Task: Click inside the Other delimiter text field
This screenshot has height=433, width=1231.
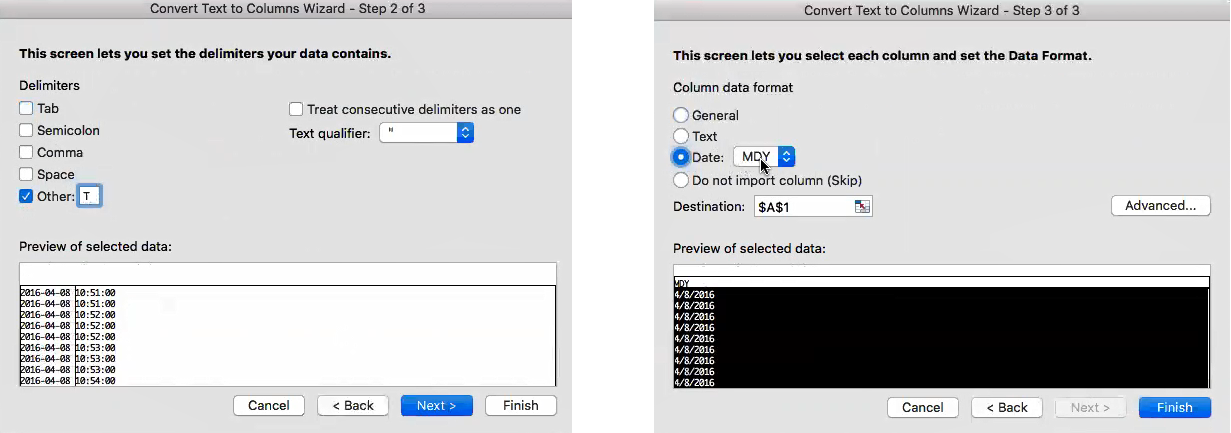Action: click(89, 196)
